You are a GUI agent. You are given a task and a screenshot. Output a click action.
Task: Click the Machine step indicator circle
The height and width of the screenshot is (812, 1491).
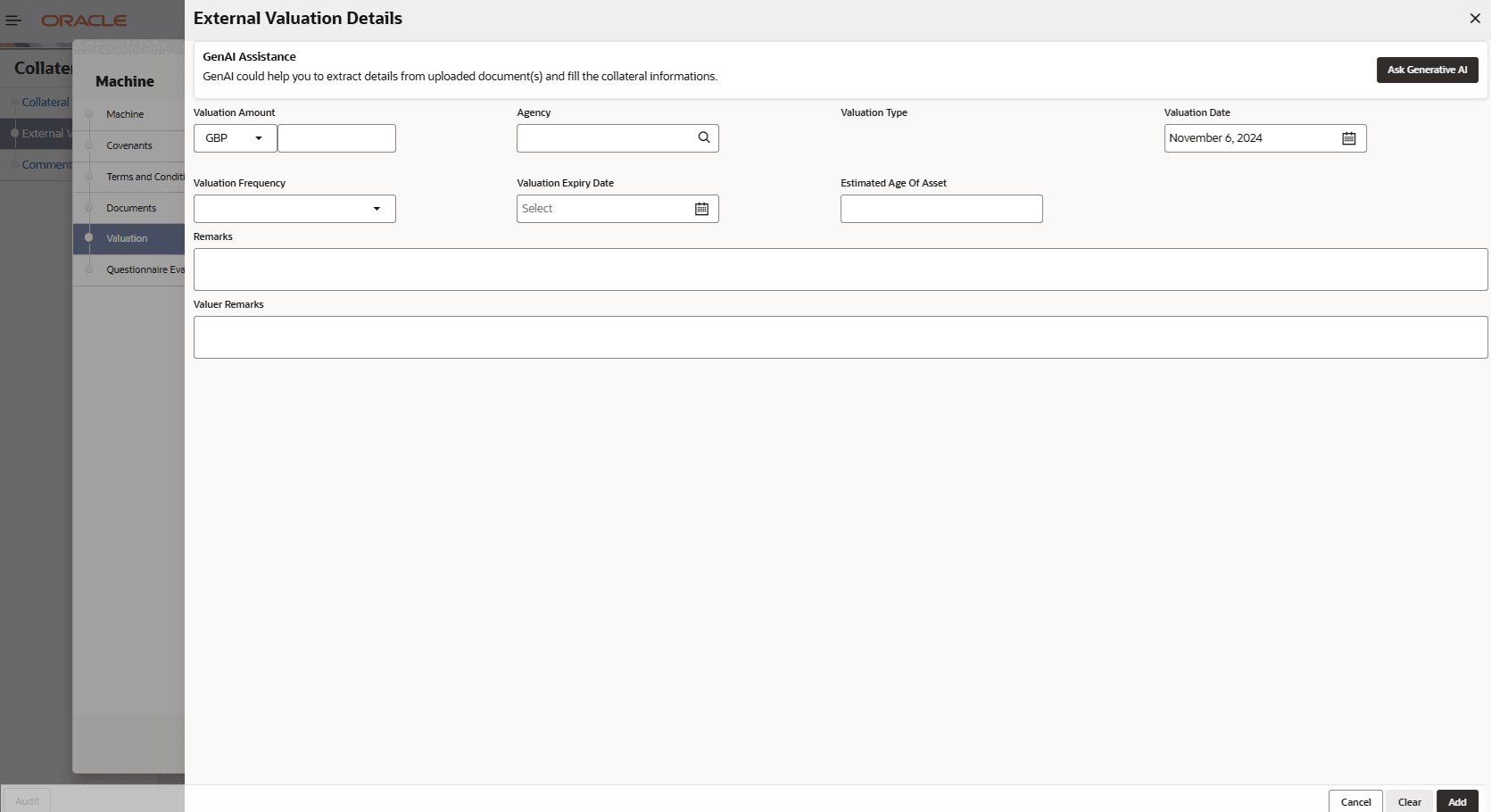(88, 113)
